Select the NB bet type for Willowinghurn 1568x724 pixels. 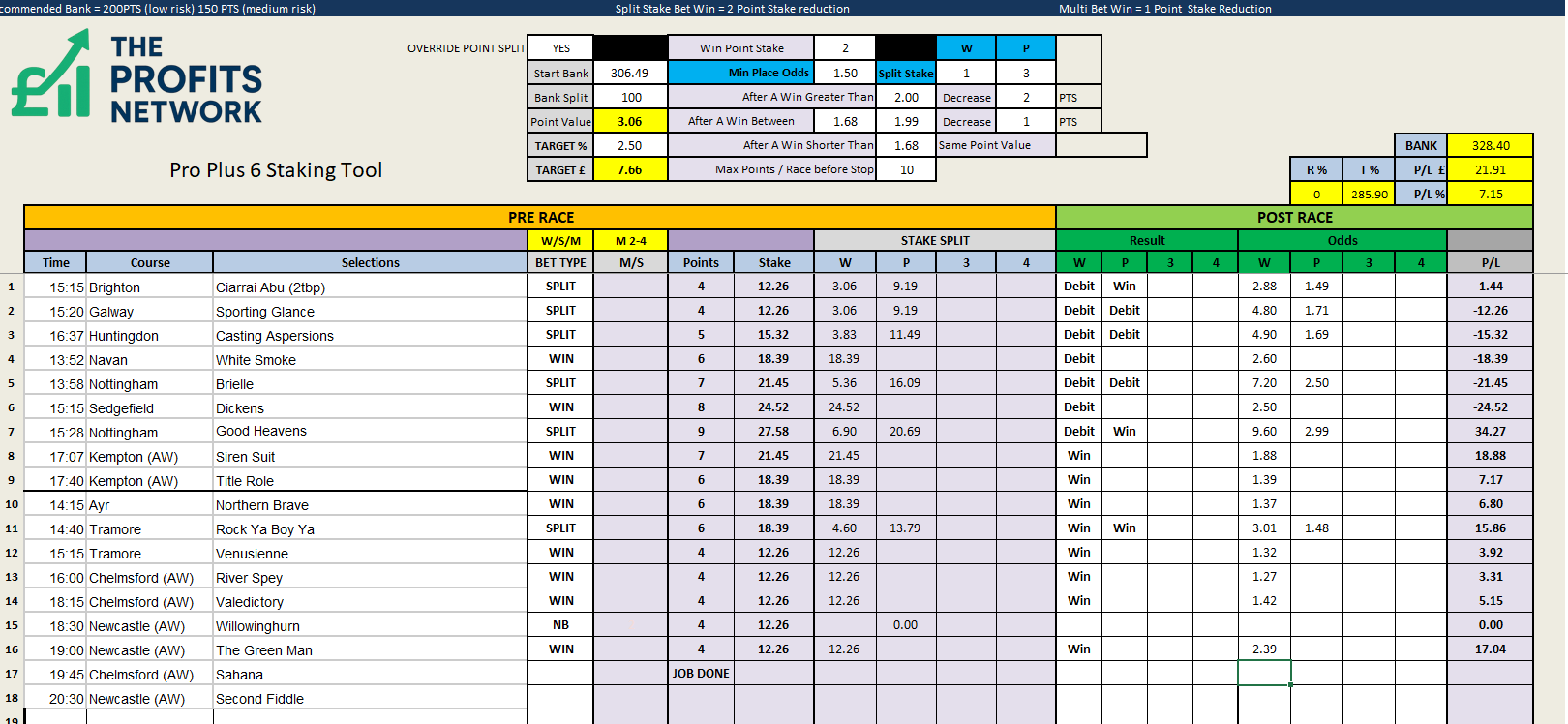point(560,625)
